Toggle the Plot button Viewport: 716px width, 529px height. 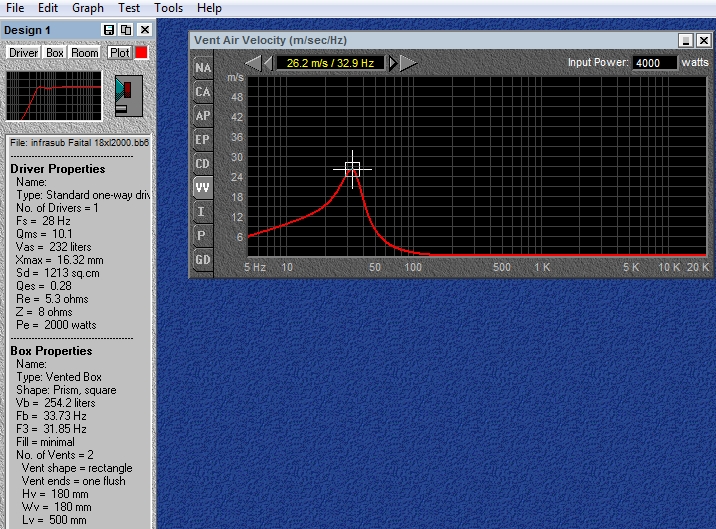pyautogui.click(x=120, y=53)
